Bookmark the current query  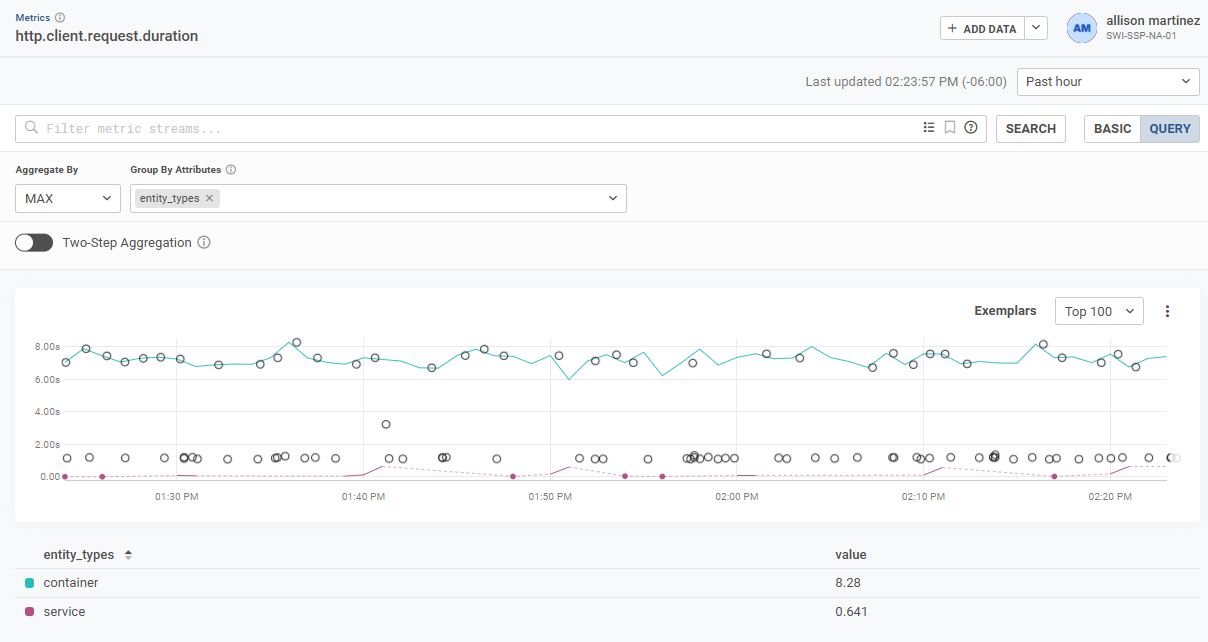point(949,128)
